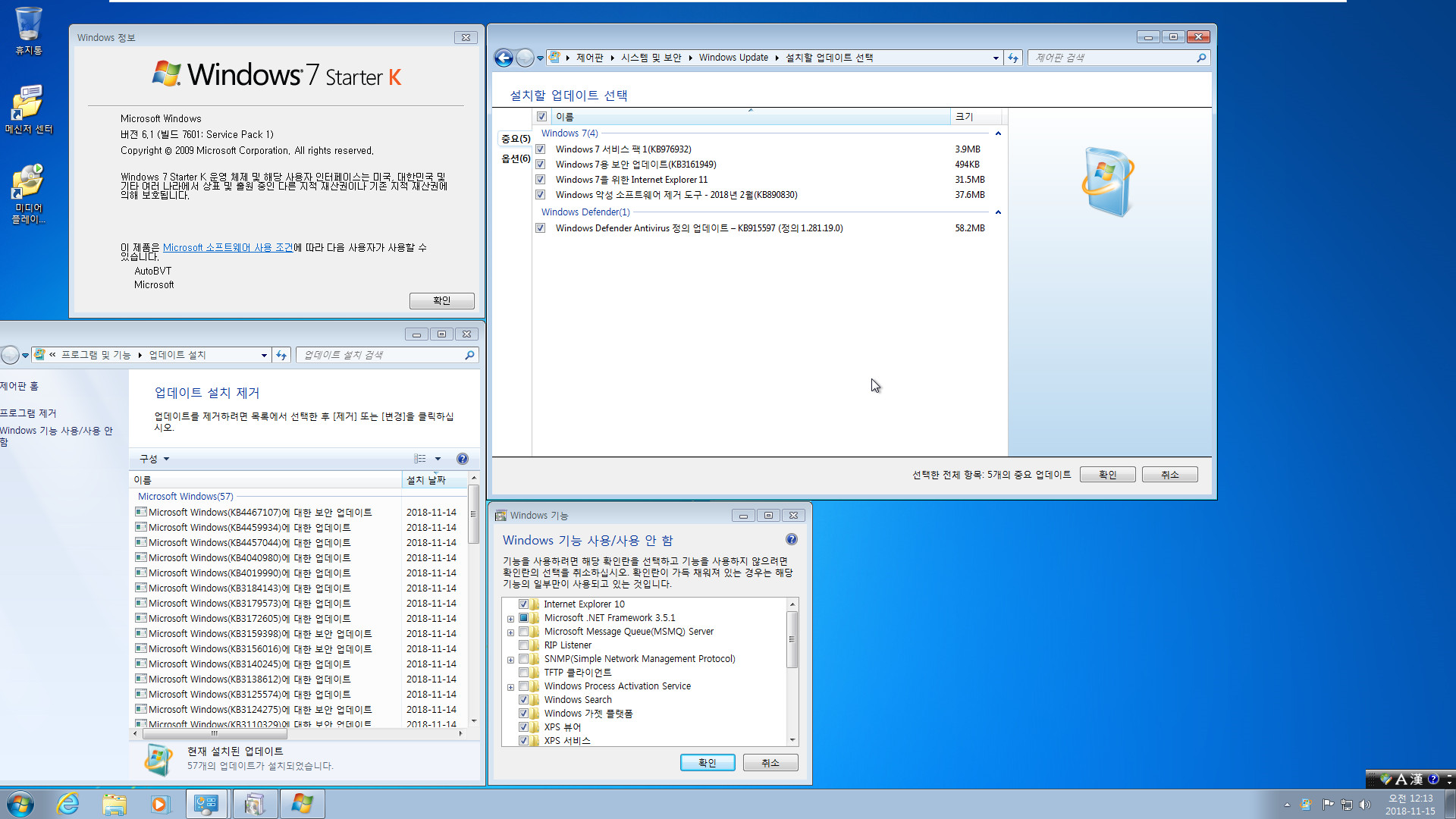The width and height of the screenshot is (1456, 819).
Task: Expand the Microsoft .NET Framework 3.5.1 tree node
Action: [x=510, y=619]
